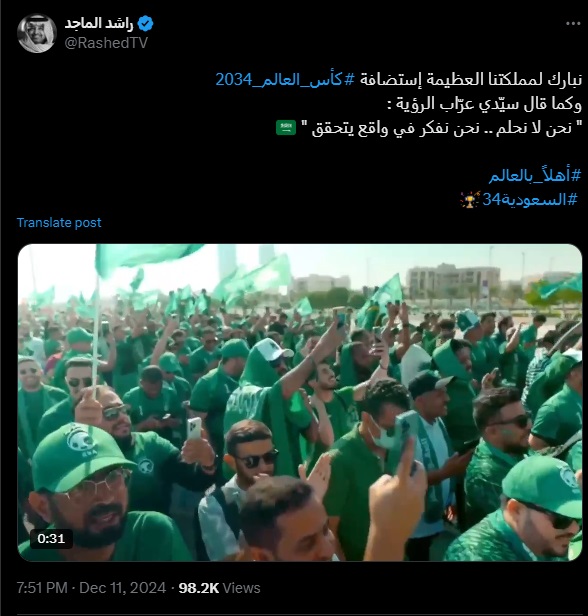
Task: Click Translate post
Action: [59, 223]
